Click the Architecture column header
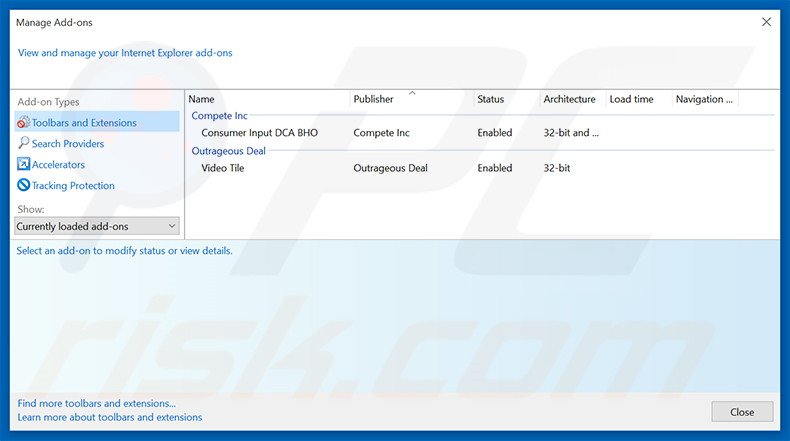 [x=569, y=99]
